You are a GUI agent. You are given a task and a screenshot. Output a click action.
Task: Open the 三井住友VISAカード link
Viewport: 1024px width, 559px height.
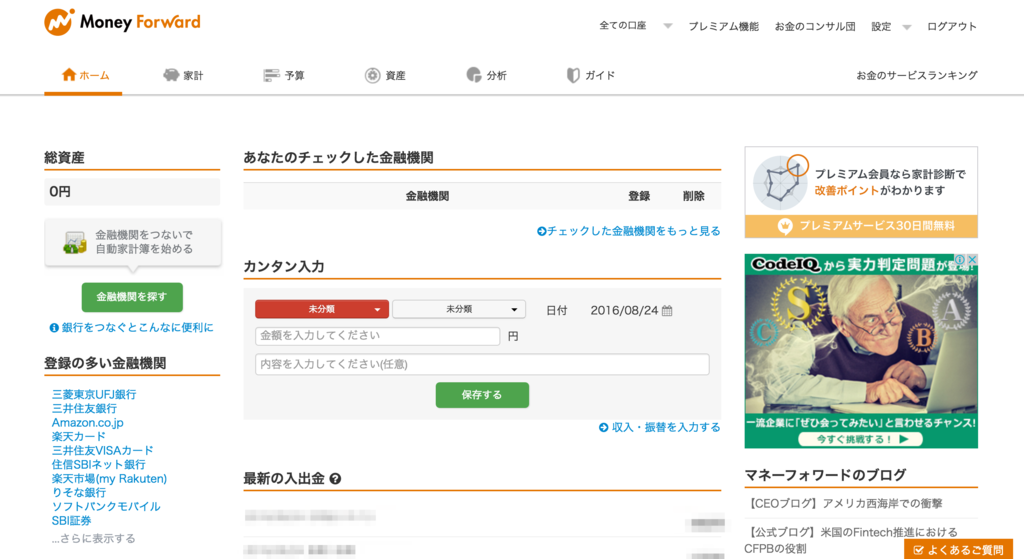[x=103, y=451]
